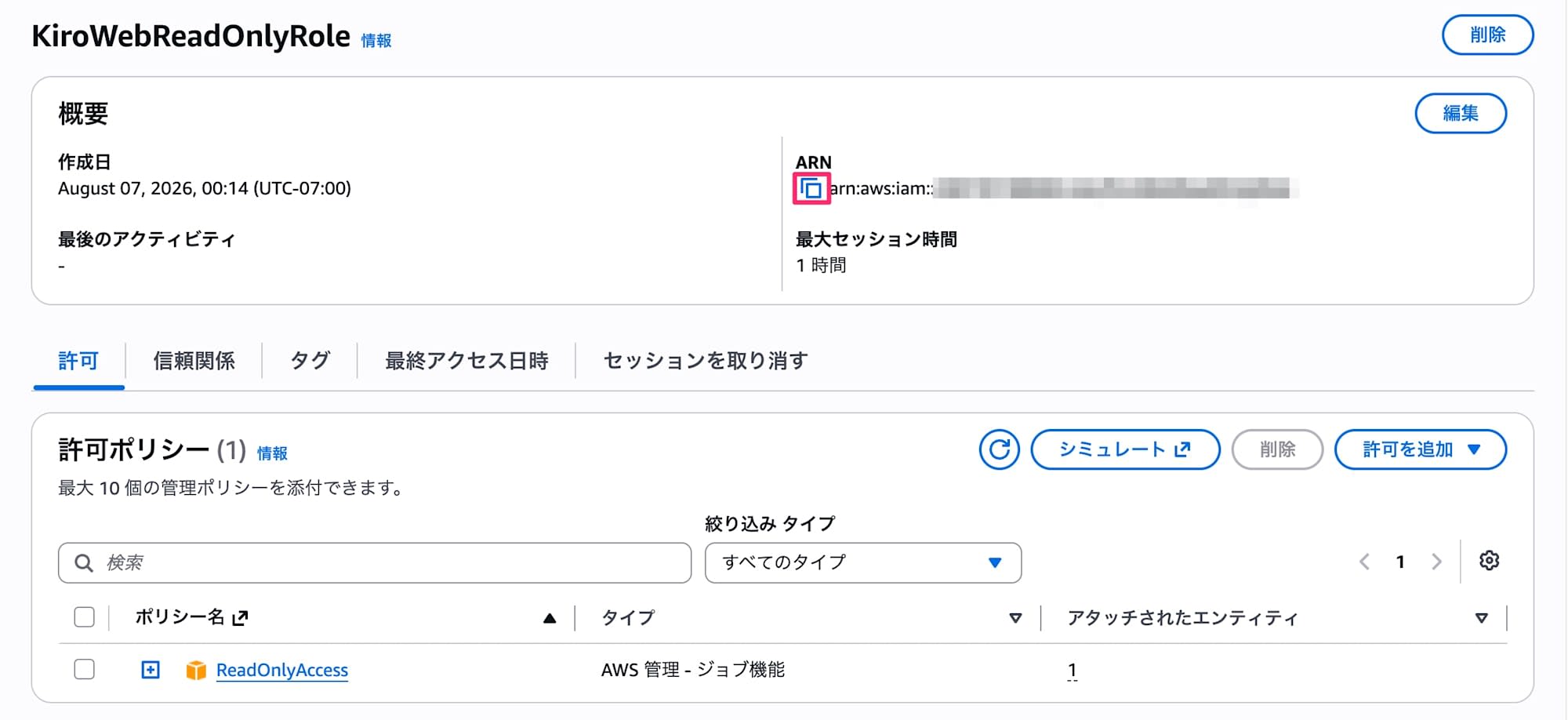Open the 情報 link beside 許可ポリシー
1568x720 pixels.
(x=272, y=453)
